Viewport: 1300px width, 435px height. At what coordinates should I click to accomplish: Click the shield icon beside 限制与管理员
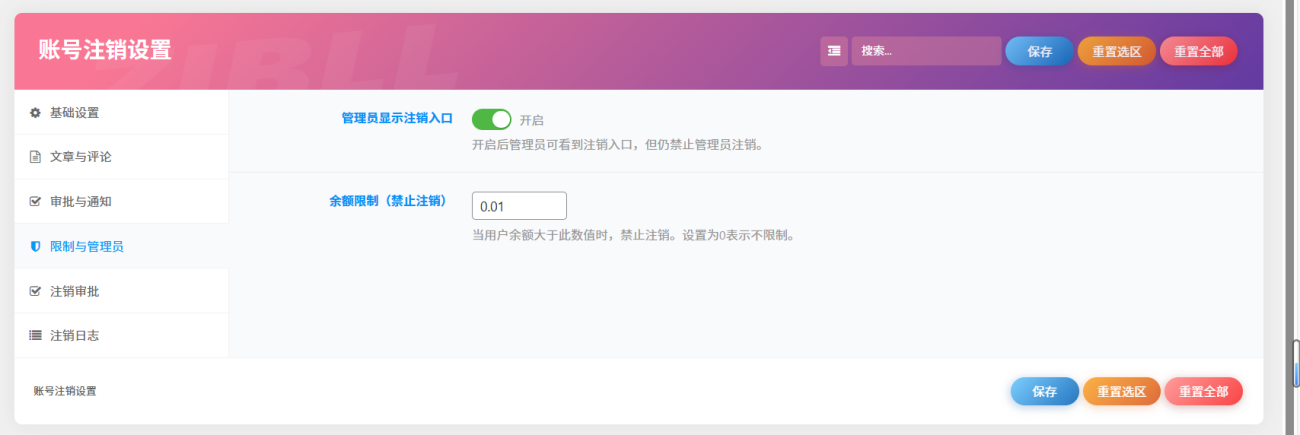[35, 246]
